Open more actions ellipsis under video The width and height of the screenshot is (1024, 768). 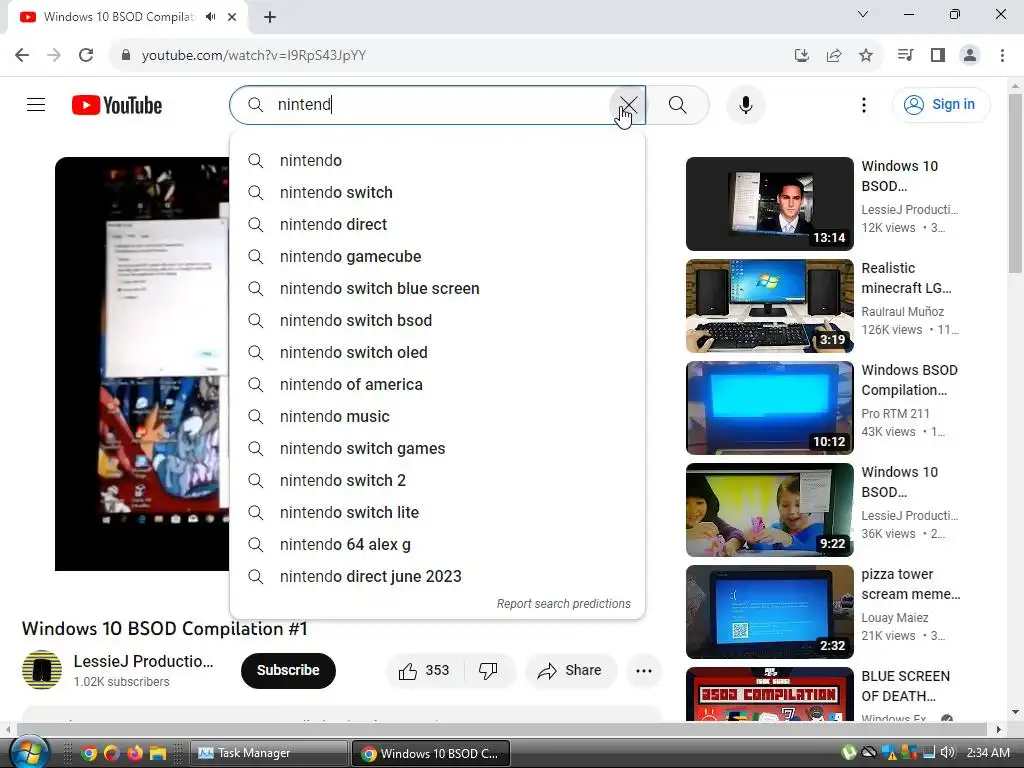click(644, 671)
